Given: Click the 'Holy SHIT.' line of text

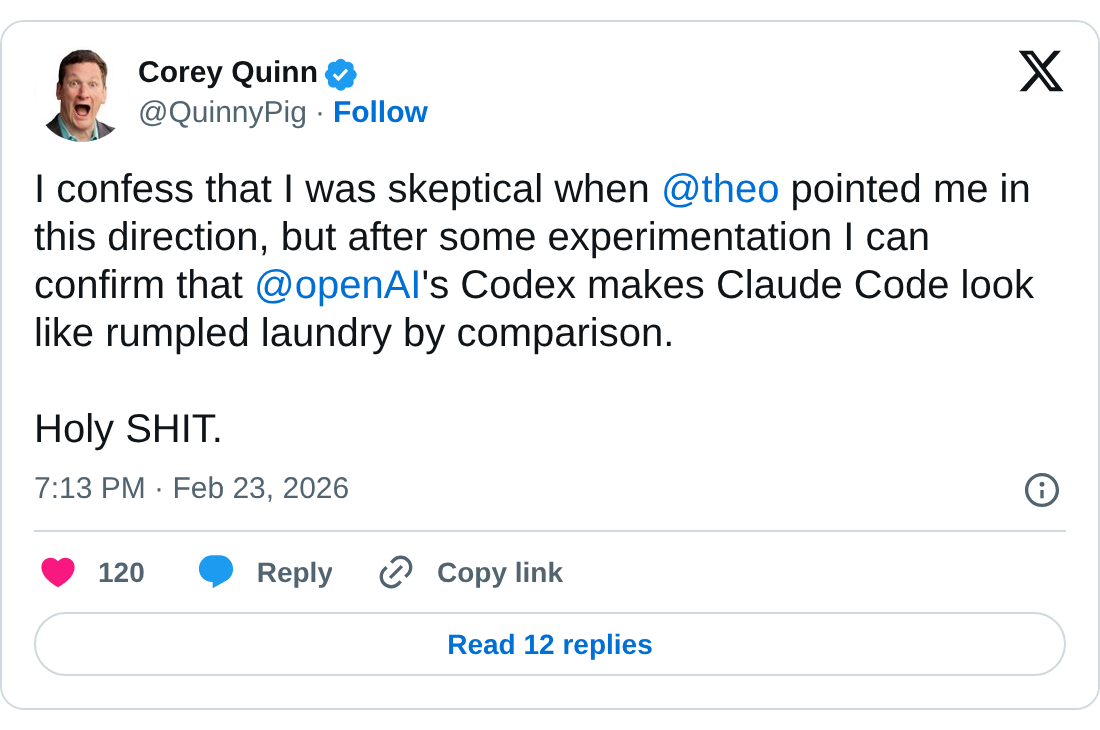Looking at the screenshot, I should pos(128,429).
